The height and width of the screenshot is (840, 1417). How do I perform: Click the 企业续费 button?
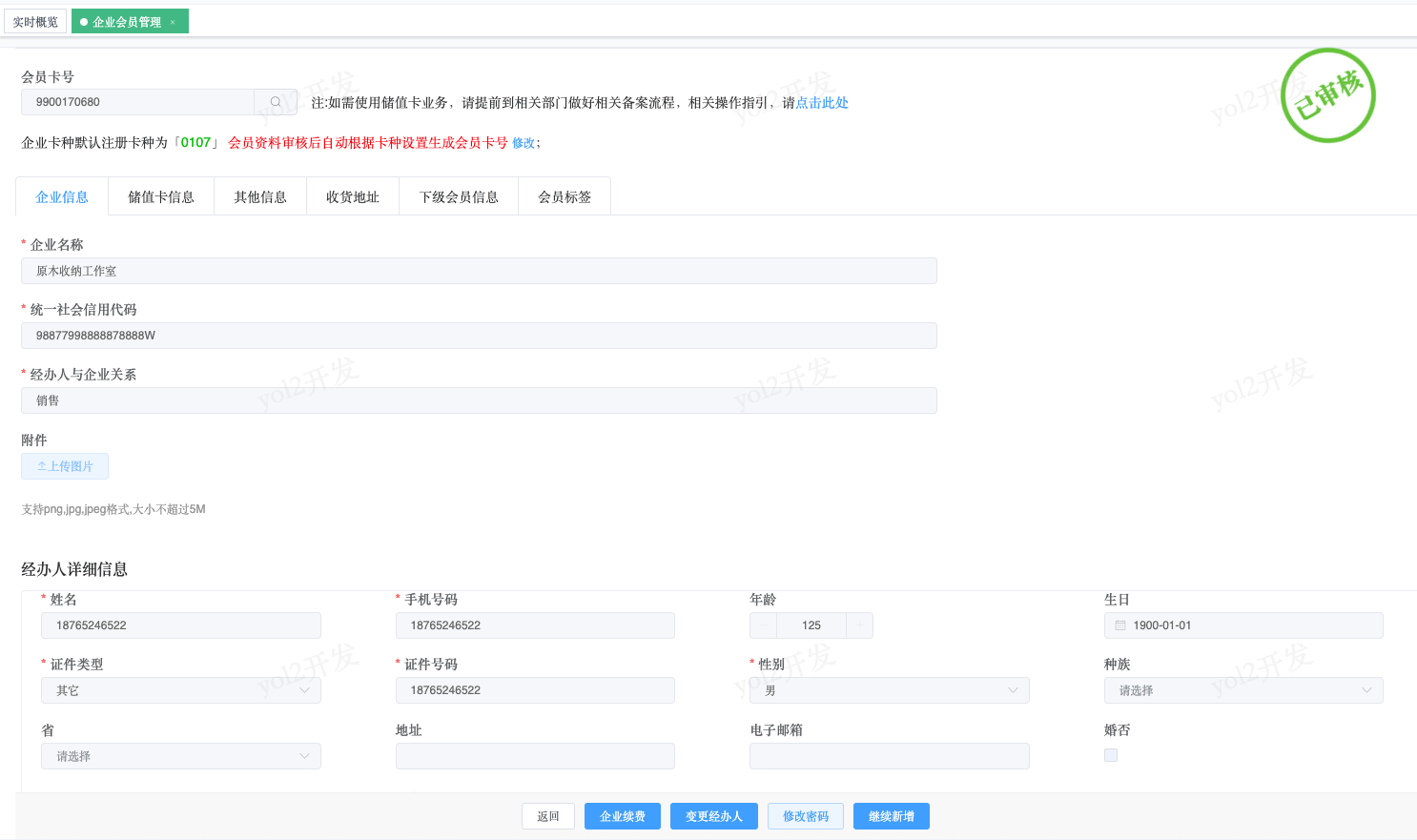(623, 816)
